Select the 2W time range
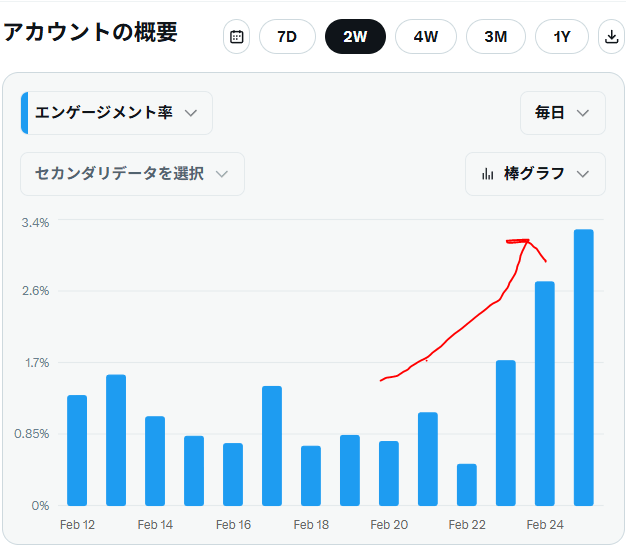The width and height of the screenshot is (626, 556). pyautogui.click(x=355, y=37)
